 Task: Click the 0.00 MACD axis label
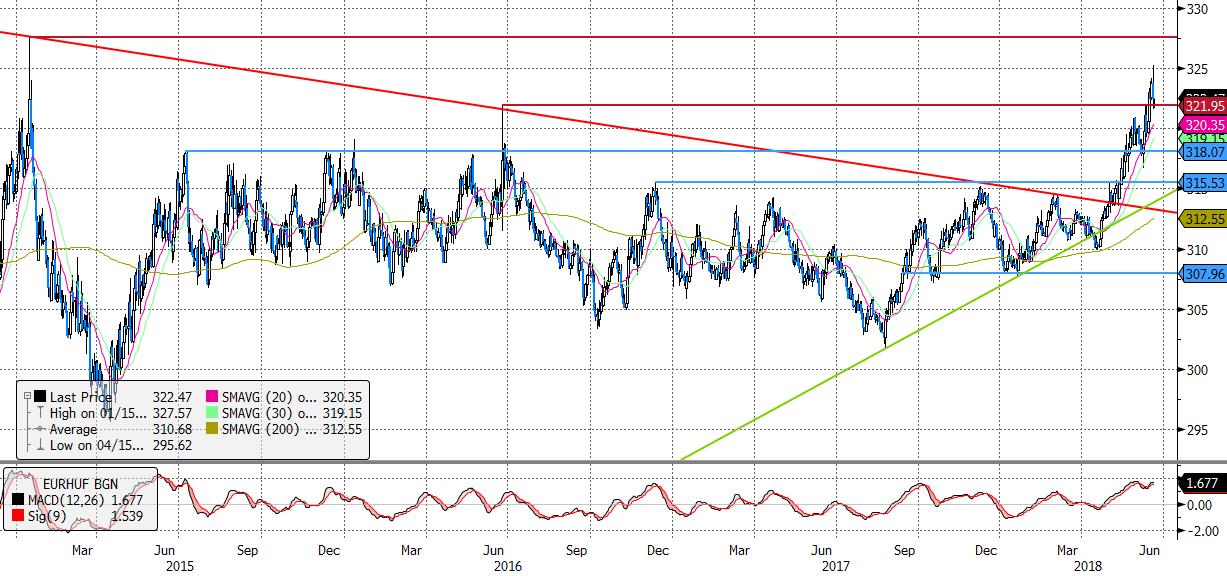coord(1200,506)
